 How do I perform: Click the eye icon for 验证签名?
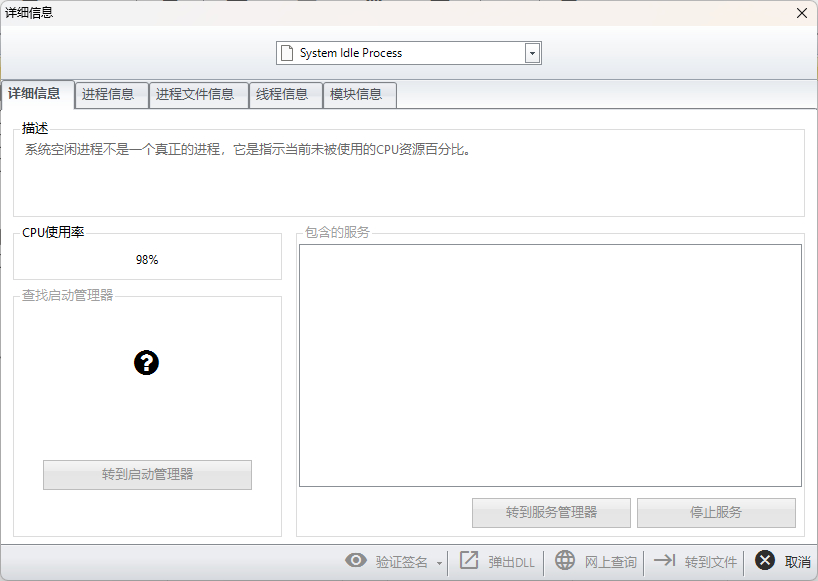tap(356, 561)
